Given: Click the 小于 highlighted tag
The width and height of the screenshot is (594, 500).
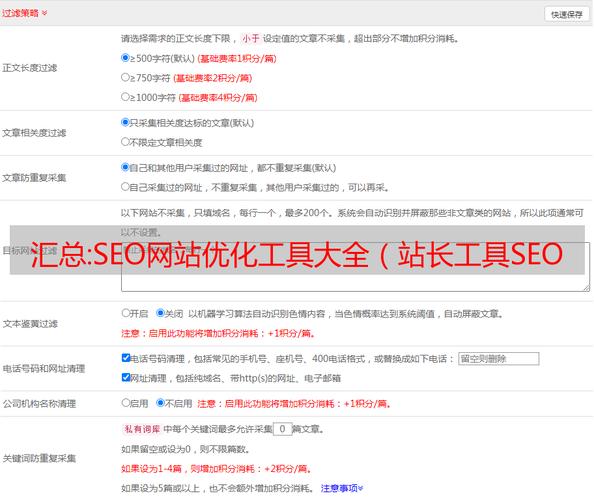Looking at the screenshot, I should [251, 39].
